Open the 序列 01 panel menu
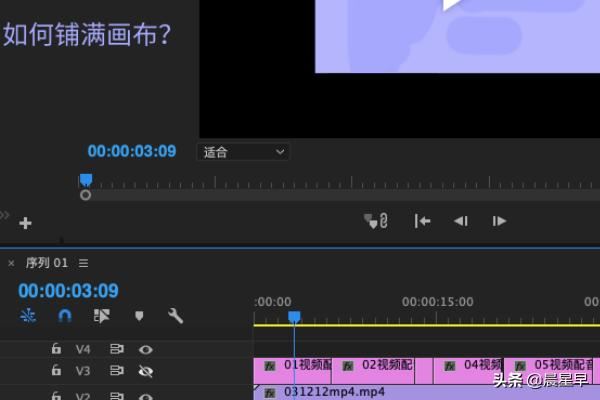The image size is (600, 400). pyautogui.click(x=83, y=263)
